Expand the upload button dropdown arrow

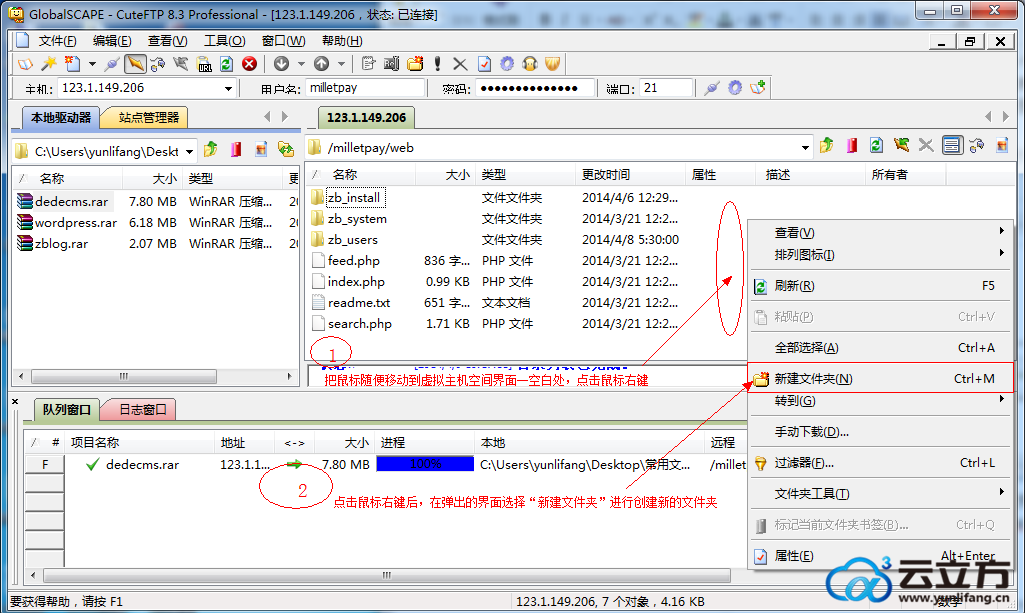(x=341, y=64)
